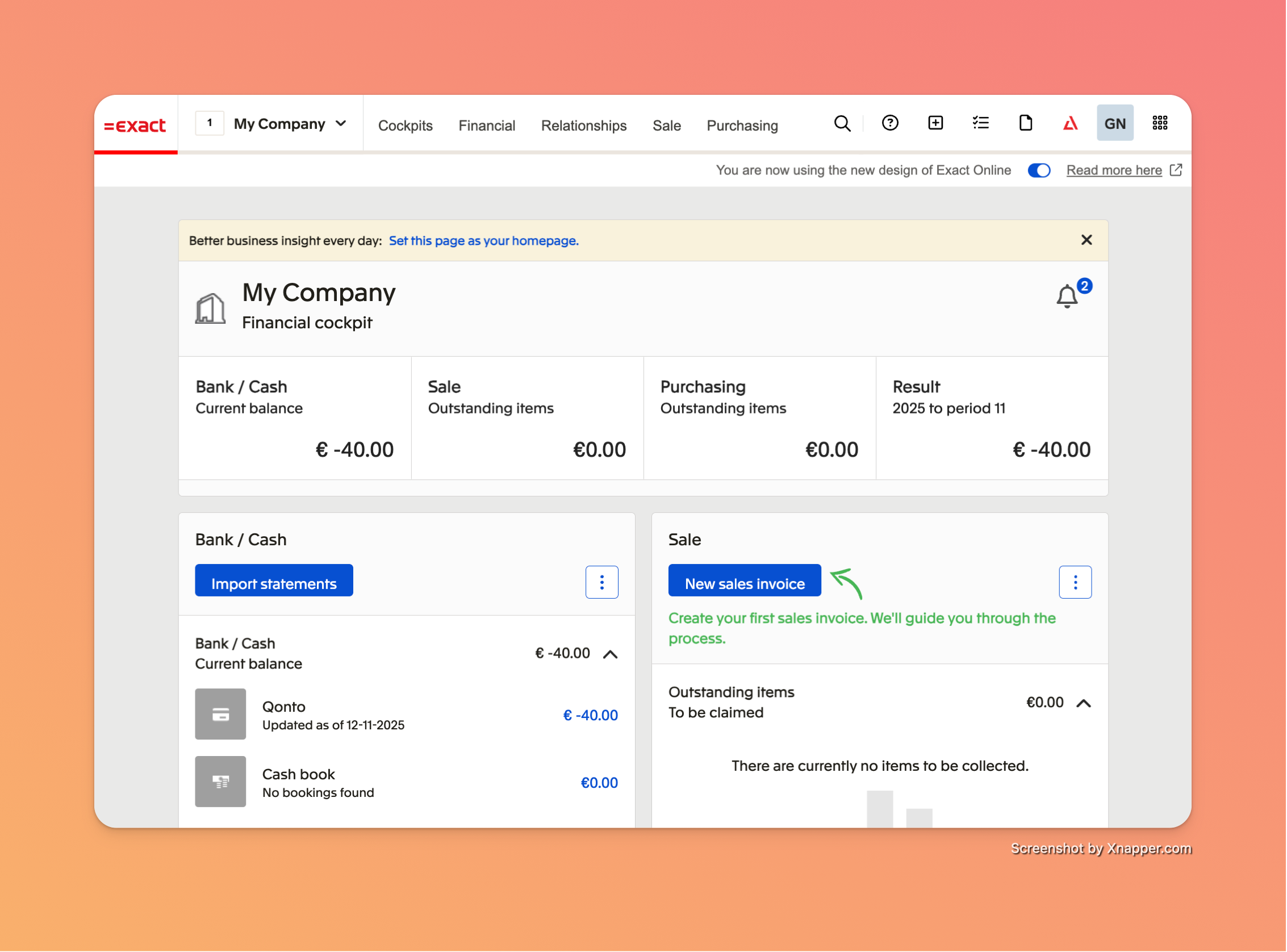
Task: Open the Set this page as your homepage link
Action: click(483, 240)
